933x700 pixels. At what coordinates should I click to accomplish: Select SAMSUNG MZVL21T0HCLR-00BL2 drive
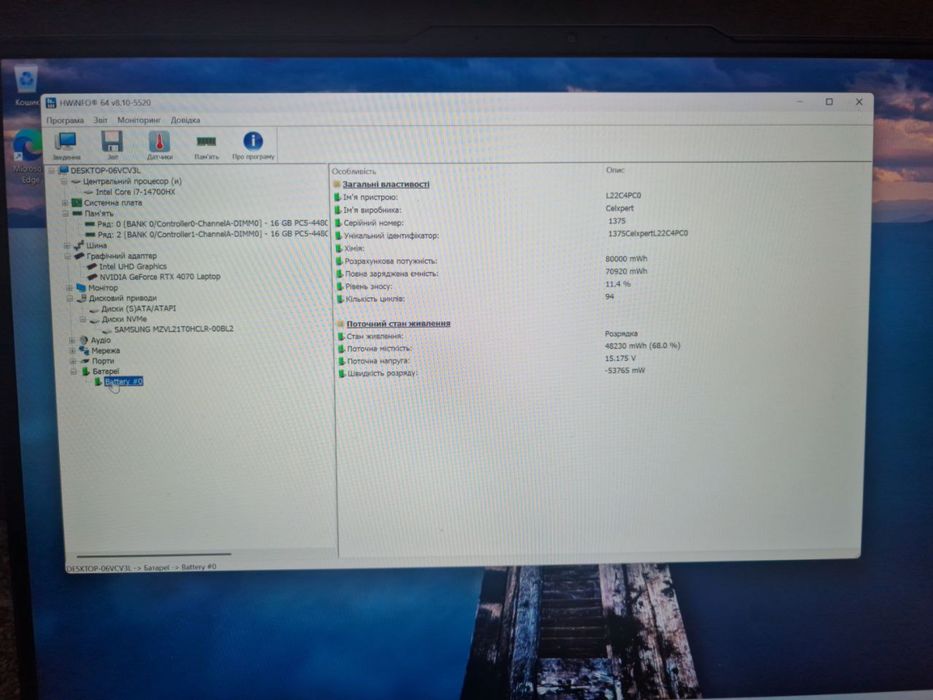tap(174, 329)
